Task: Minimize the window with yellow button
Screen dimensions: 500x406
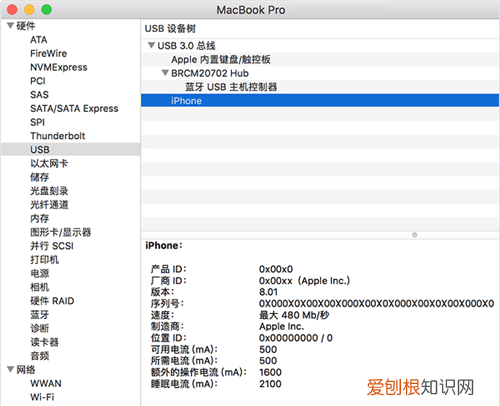Action: pyautogui.click(x=29, y=10)
